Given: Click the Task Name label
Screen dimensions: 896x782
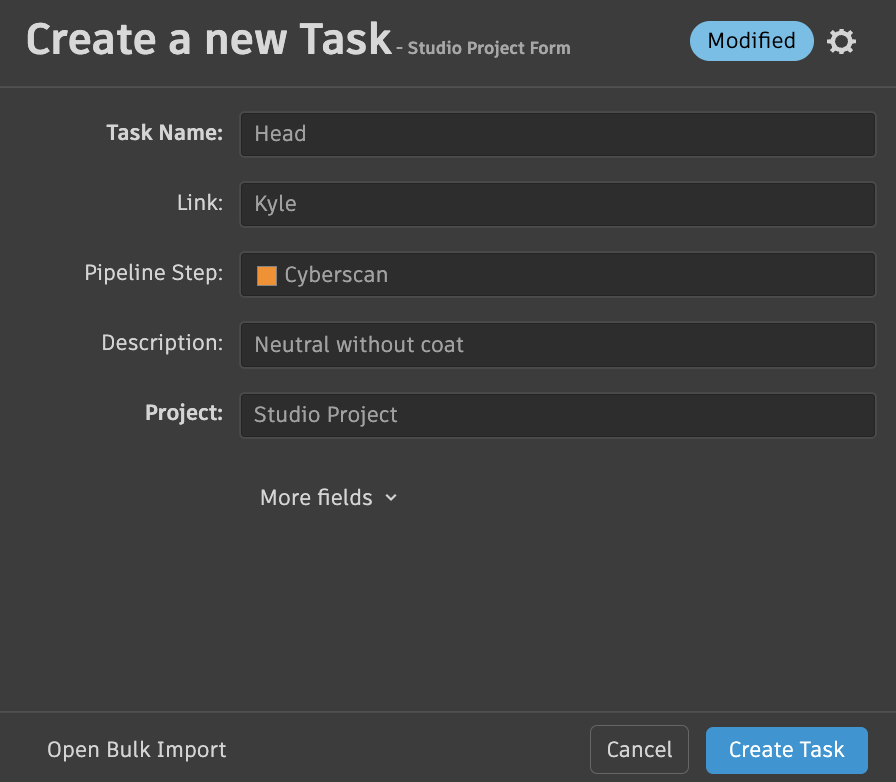Looking at the screenshot, I should pyautogui.click(x=164, y=133).
